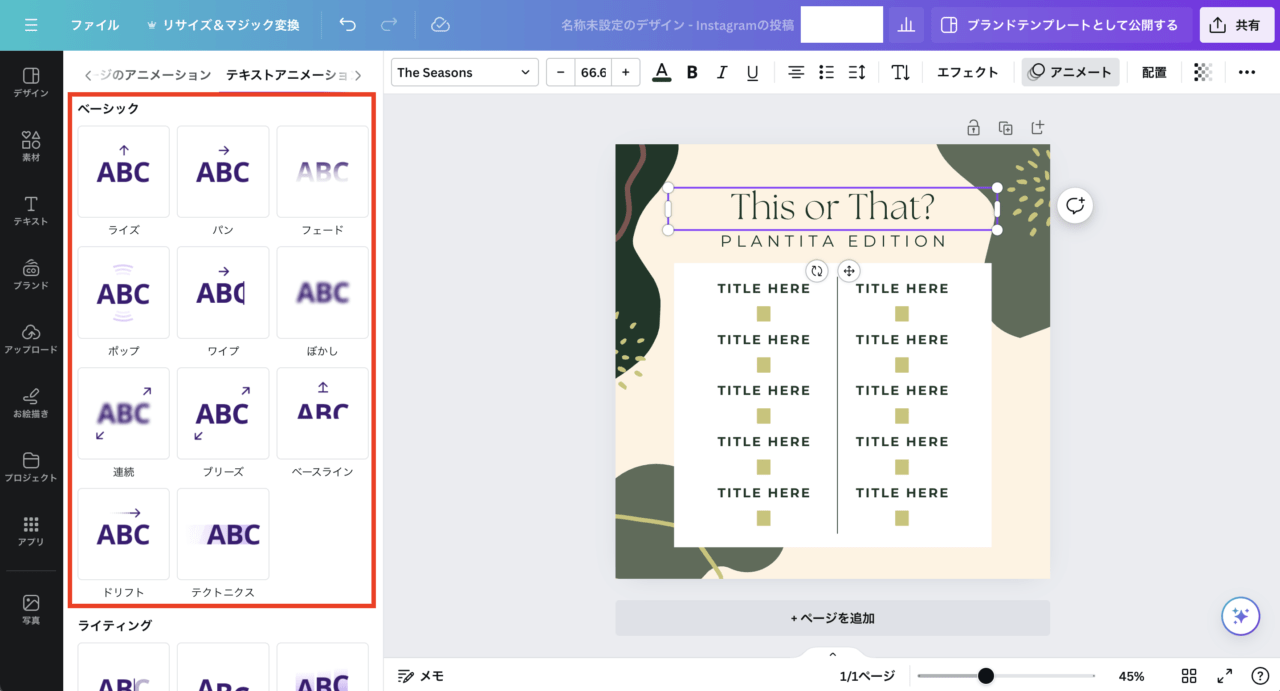Image resolution: width=1280 pixels, height=691 pixels.
Task: Expand the page thumbnails chevron at bottom
Action: coord(832,654)
